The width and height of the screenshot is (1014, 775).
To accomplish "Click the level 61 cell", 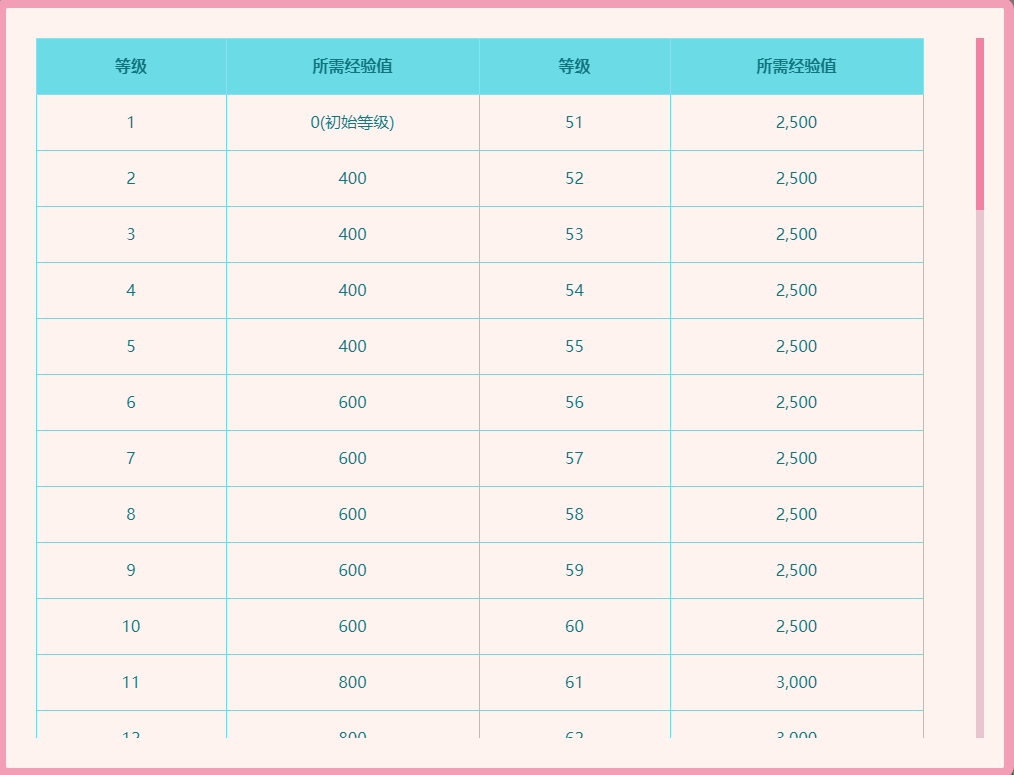I will [574, 683].
